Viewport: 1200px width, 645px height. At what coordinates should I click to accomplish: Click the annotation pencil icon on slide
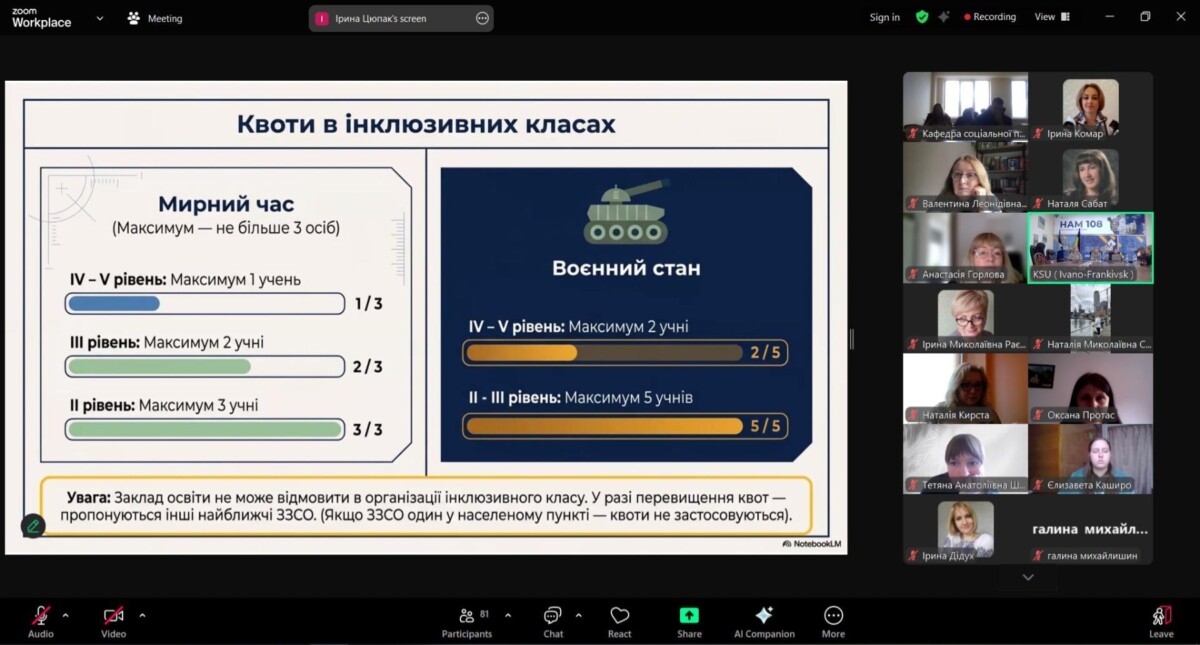[33, 525]
